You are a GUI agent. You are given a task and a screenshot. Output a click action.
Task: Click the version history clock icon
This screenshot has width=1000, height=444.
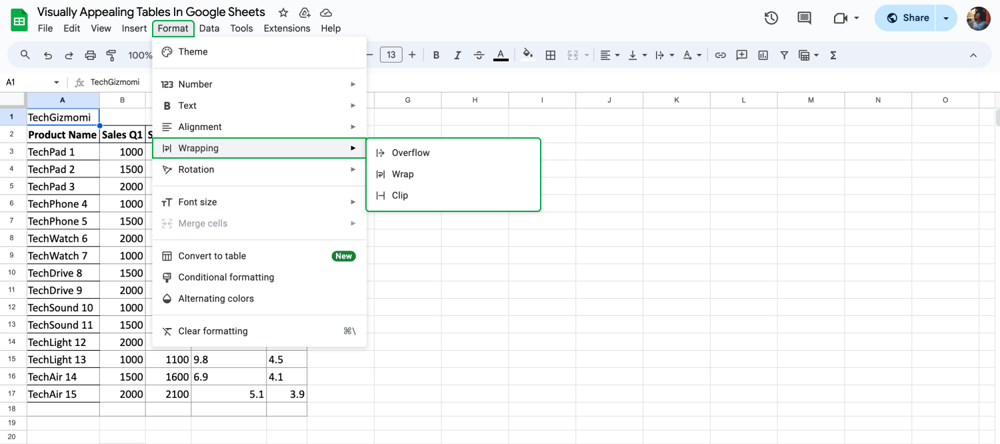[771, 18]
